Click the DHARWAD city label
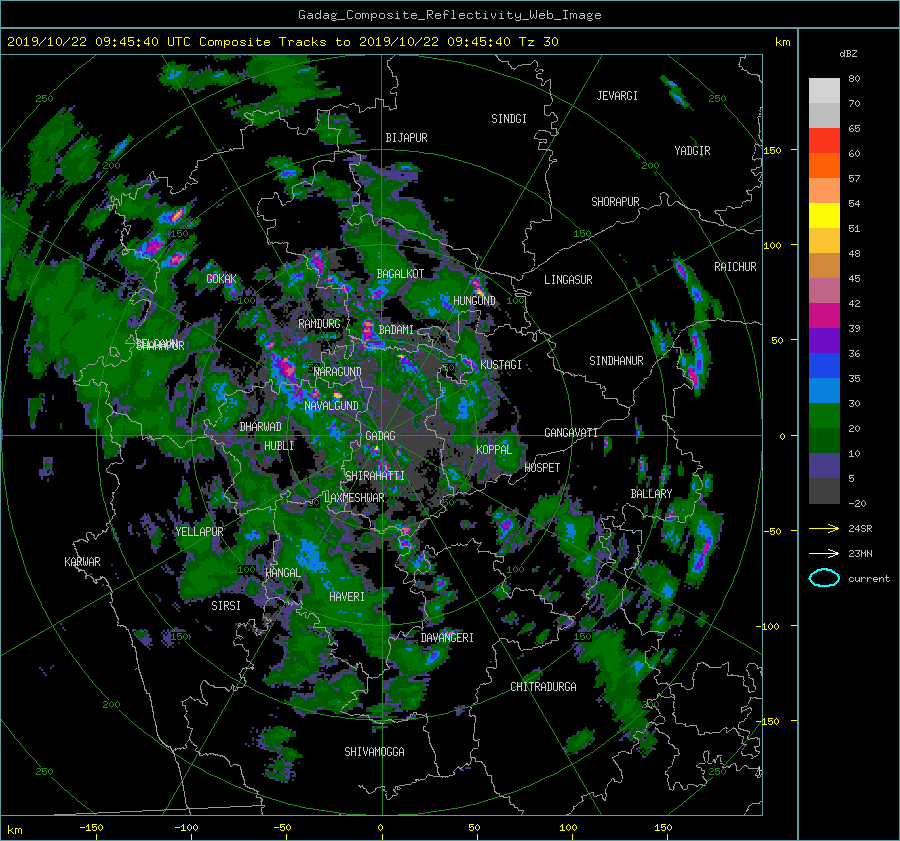 (x=260, y=427)
